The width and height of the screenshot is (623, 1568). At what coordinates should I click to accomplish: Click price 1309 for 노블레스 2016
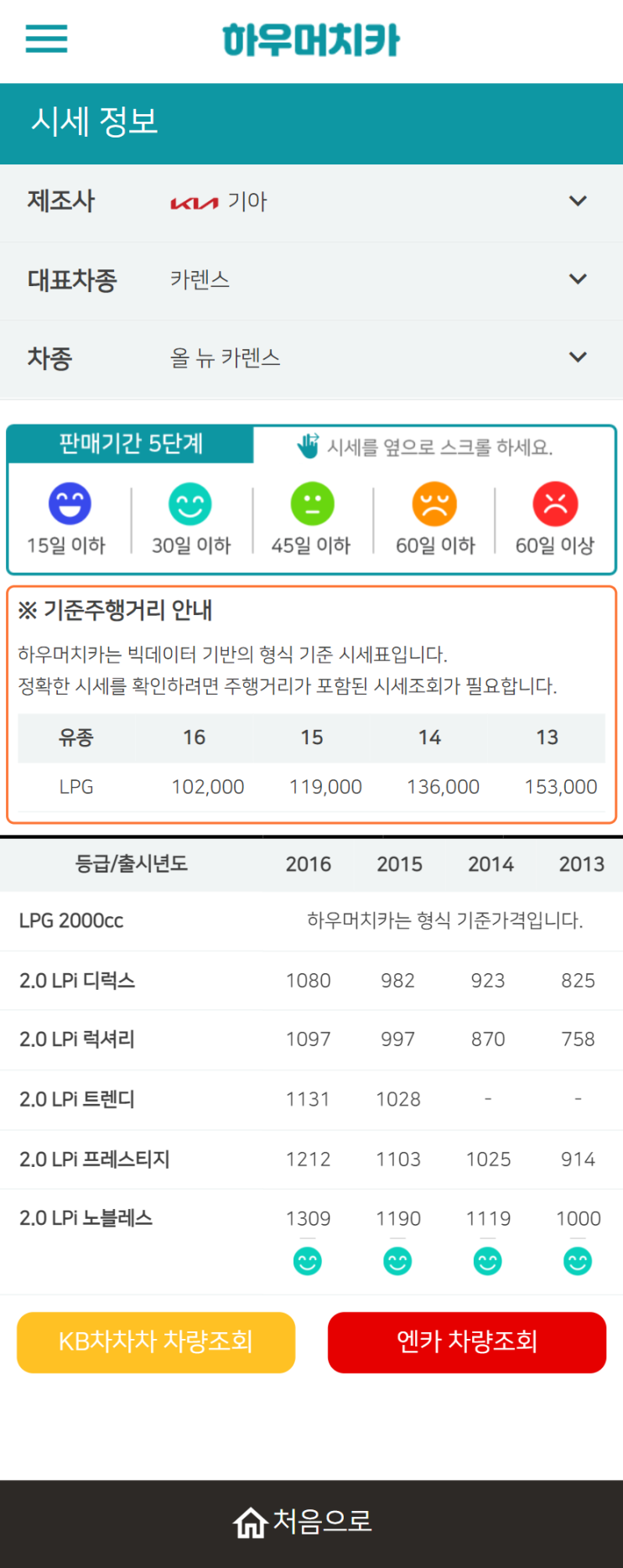tap(309, 1219)
